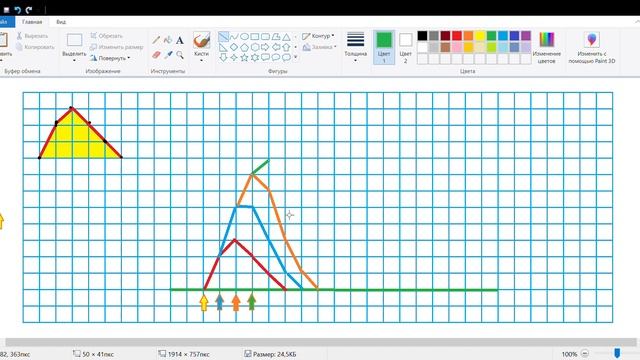Switch to the Главная tab
The width and height of the screenshot is (640, 360).
point(32,22)
